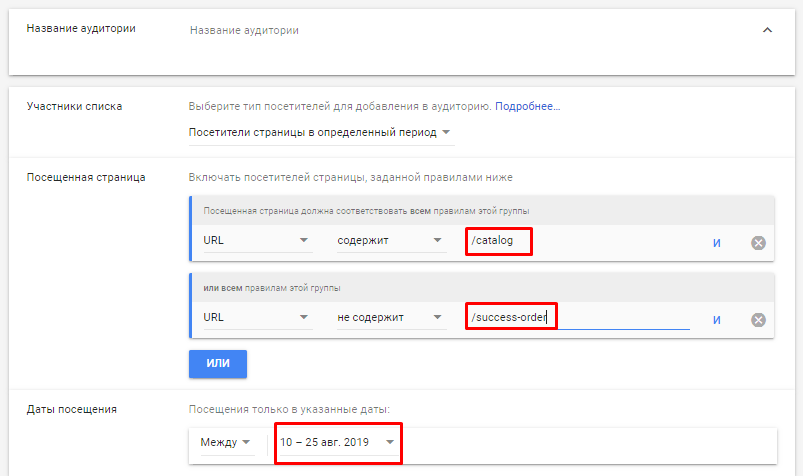This screenshot has width=803, height=476.
Task: Click the 'Посещенная страница' section label
Action: pos(85,177)
